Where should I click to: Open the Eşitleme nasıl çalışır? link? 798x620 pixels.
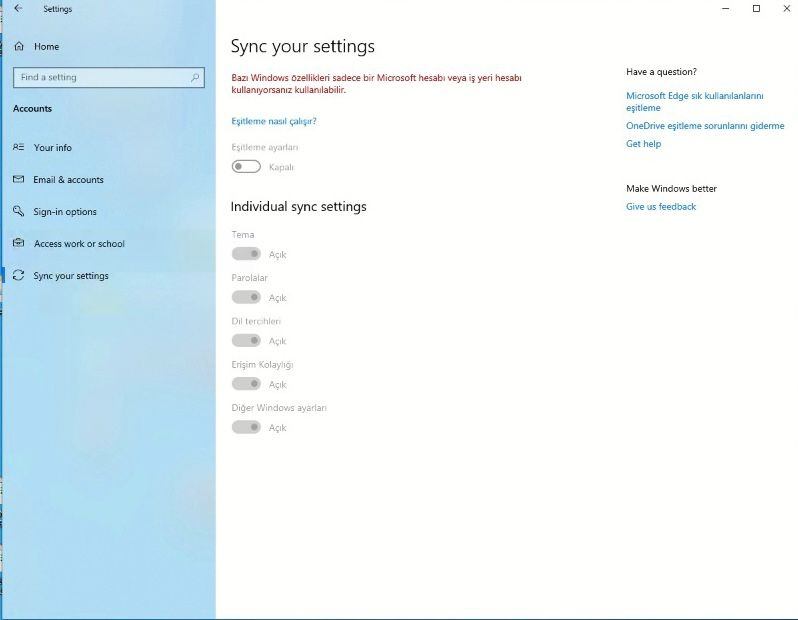[x=274, y=121]
